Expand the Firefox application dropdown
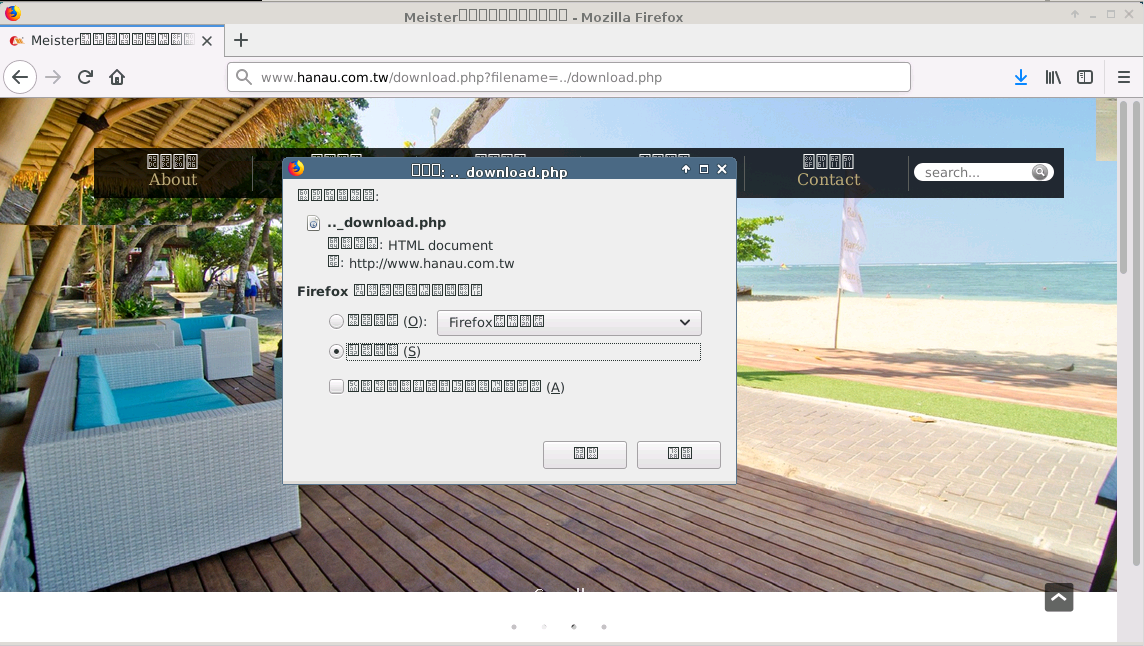The image size is (1144, 646). point(569,323)
